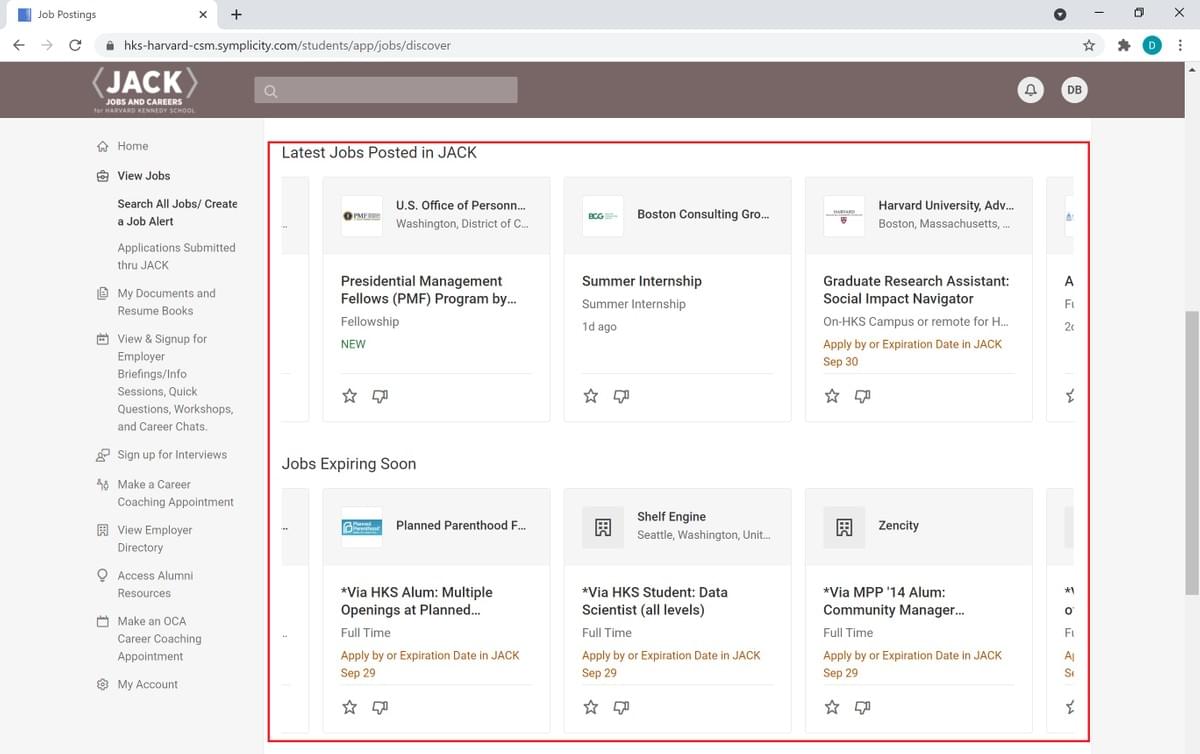Screen dimensions: 1200x754
Task: Click the address bar URL
Action: (x=287, y=45)
